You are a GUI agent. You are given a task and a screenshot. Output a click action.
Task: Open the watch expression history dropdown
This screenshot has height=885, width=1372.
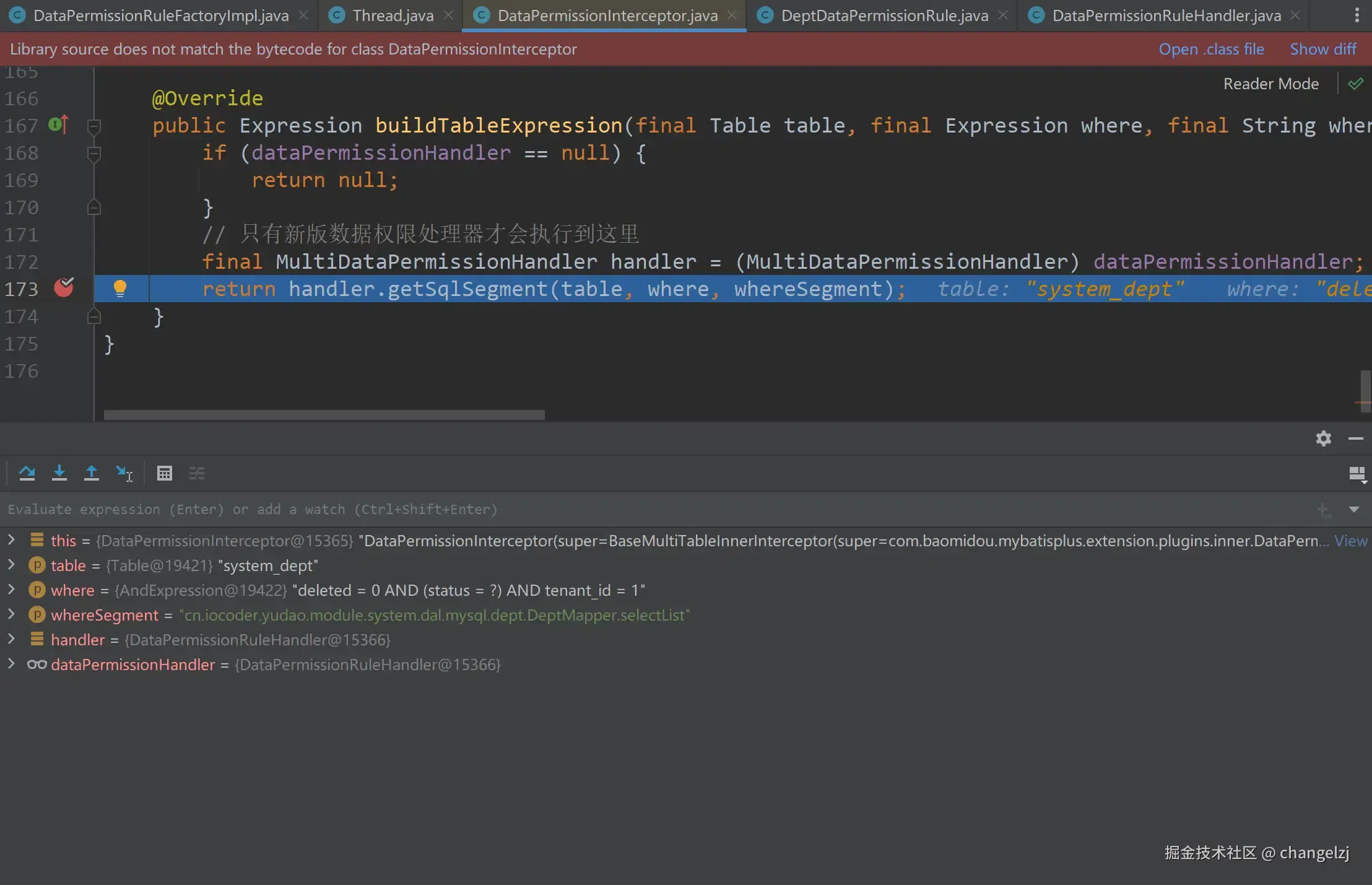(x=1354, y=509)
